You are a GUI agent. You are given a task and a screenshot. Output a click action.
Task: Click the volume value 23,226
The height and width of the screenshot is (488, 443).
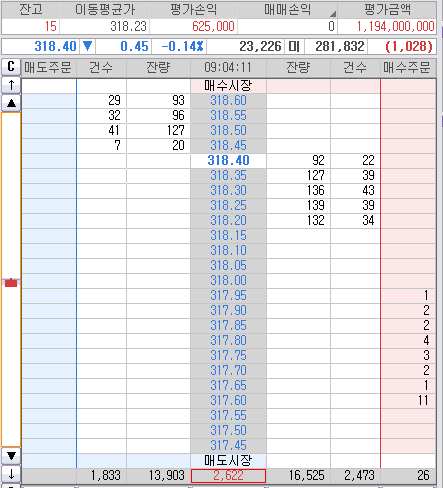246,46
